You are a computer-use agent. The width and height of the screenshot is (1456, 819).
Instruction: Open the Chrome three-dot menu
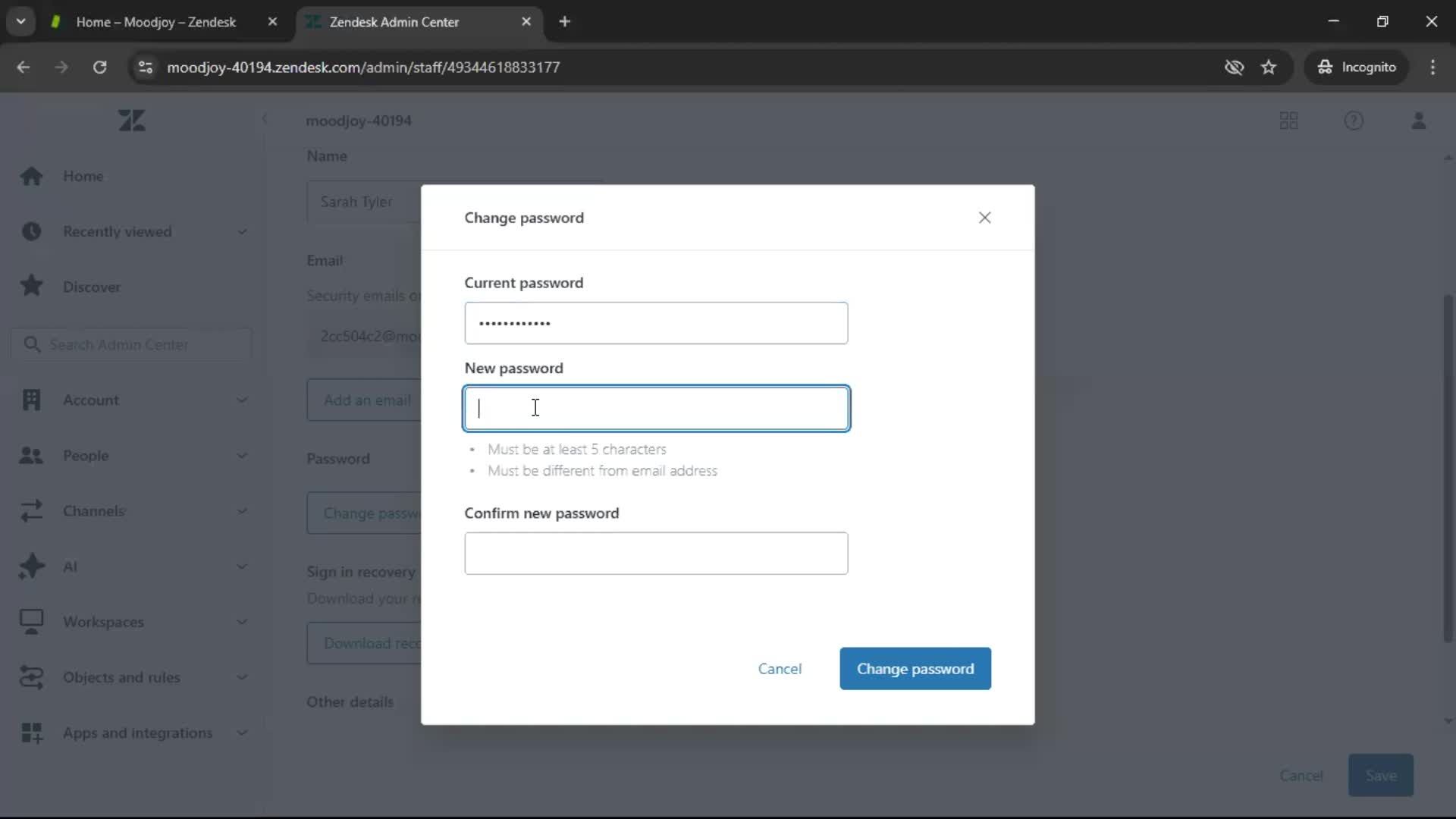click(x=1432, y=67)
